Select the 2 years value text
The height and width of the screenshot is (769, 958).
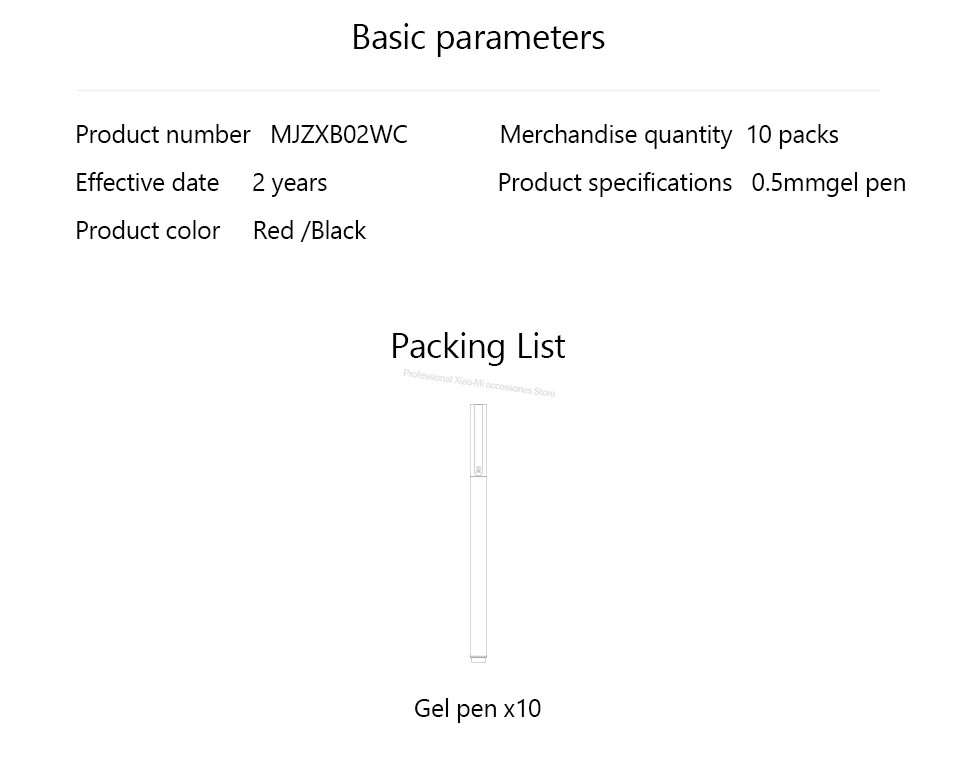pos(289,182)
